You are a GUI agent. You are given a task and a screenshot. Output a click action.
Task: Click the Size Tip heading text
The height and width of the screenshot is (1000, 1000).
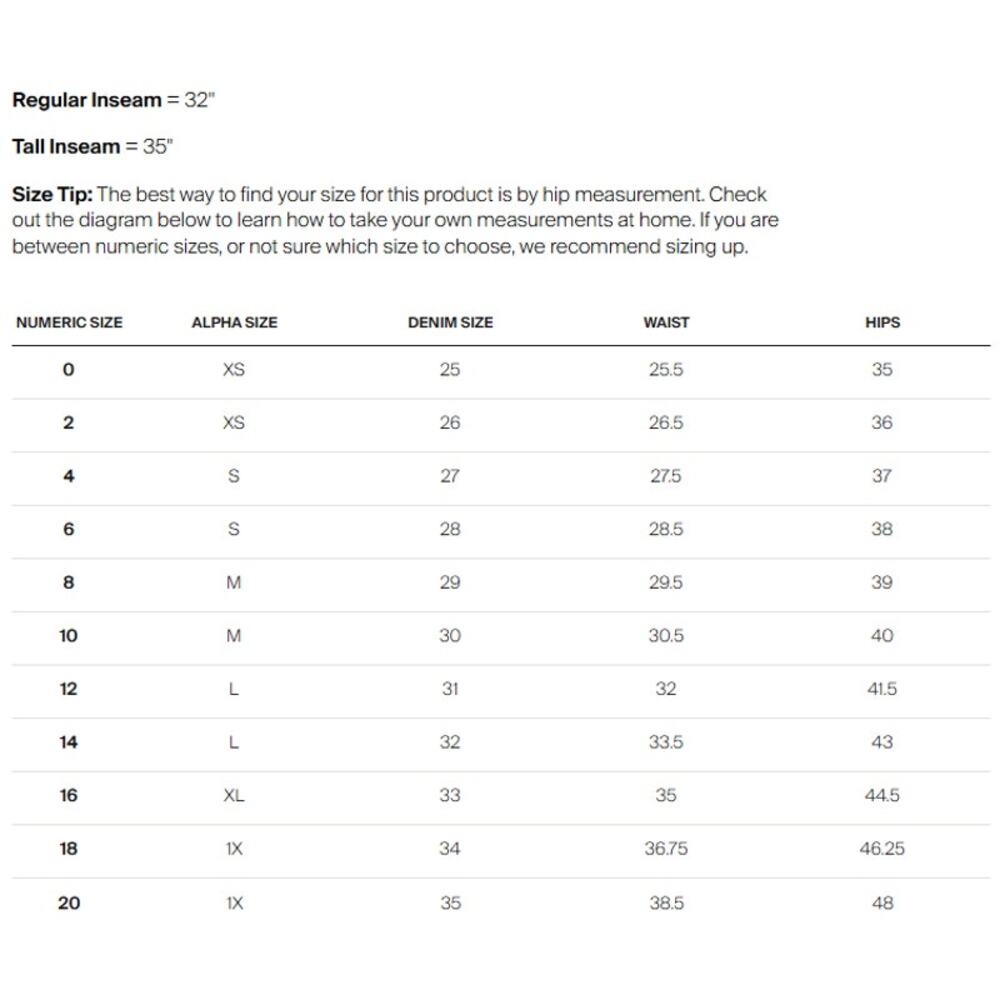[x=52, y=195]
